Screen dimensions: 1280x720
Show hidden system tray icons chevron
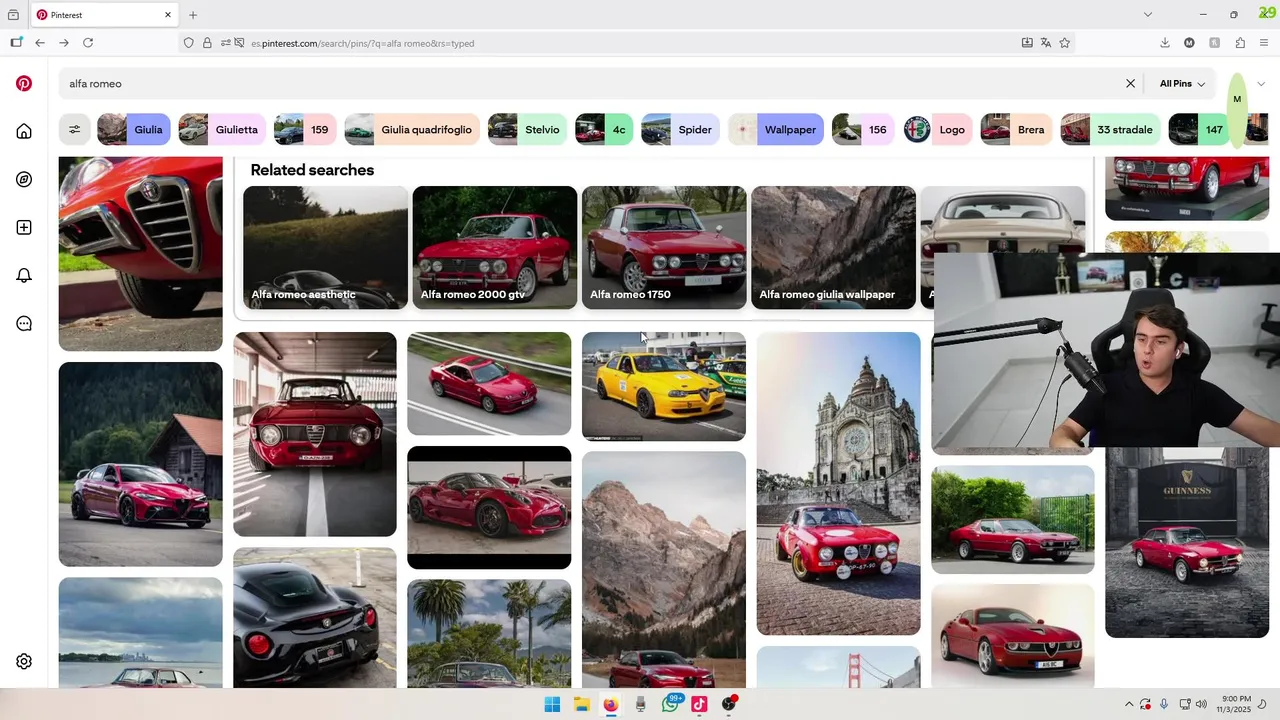point(1129,704)
